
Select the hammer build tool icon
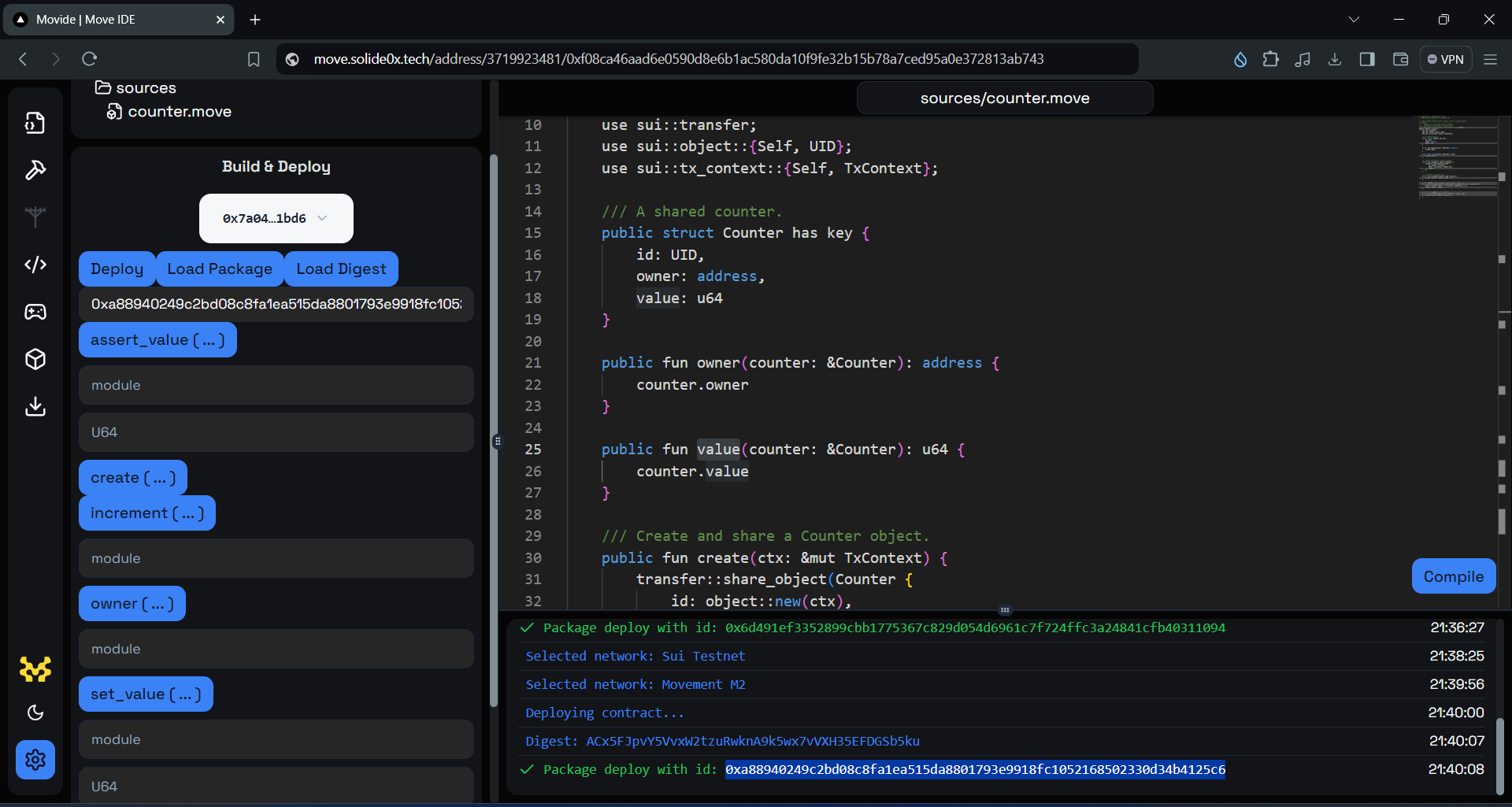35,170
